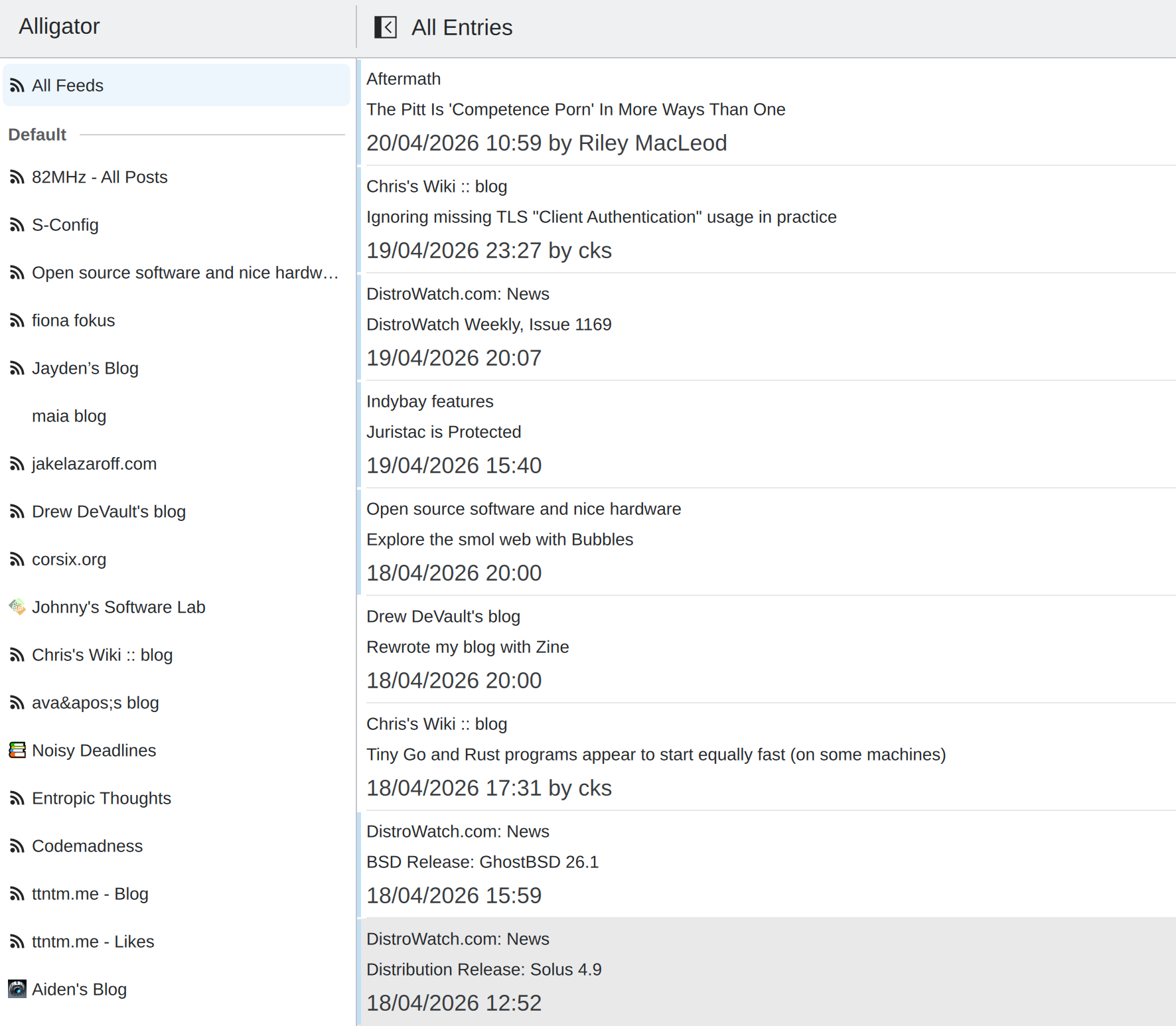Click the RSS icon beside Jayden's Blog
This screenshot has width=1176, height=1026.
[x=17, y=368]
